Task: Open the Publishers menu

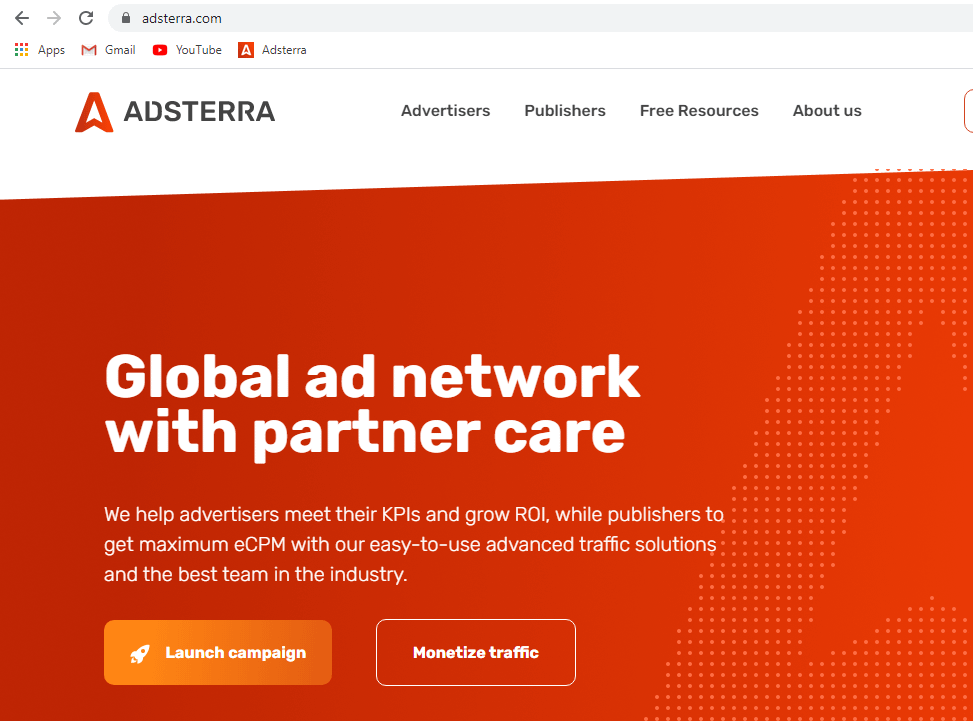Action: [565, 110]
